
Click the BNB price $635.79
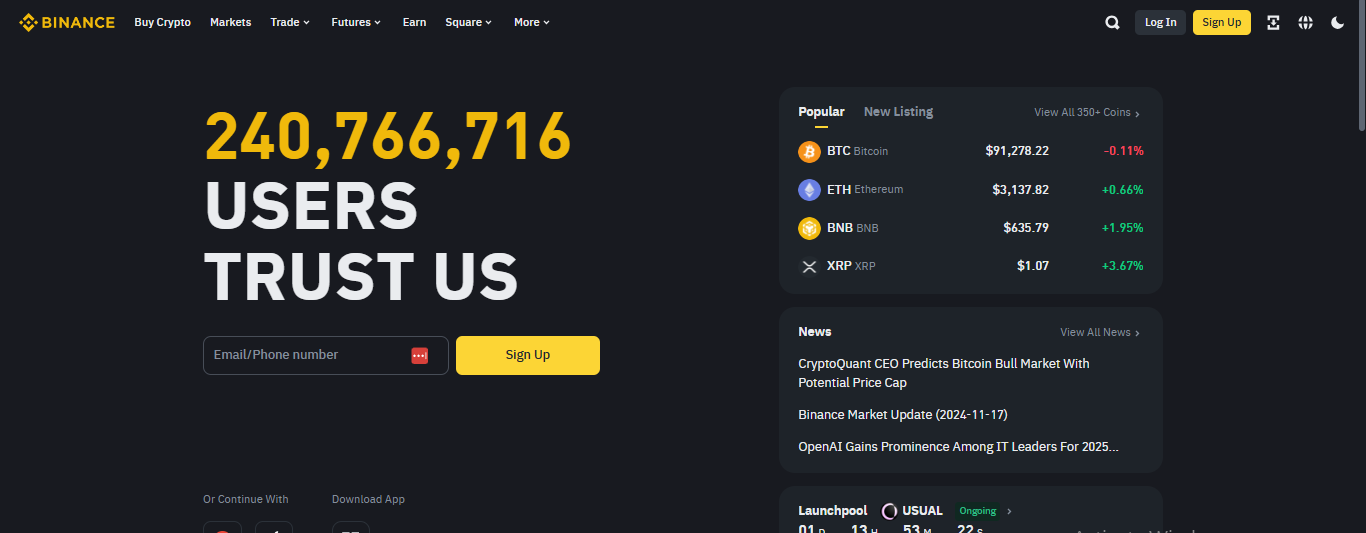tap(1026, 228)
